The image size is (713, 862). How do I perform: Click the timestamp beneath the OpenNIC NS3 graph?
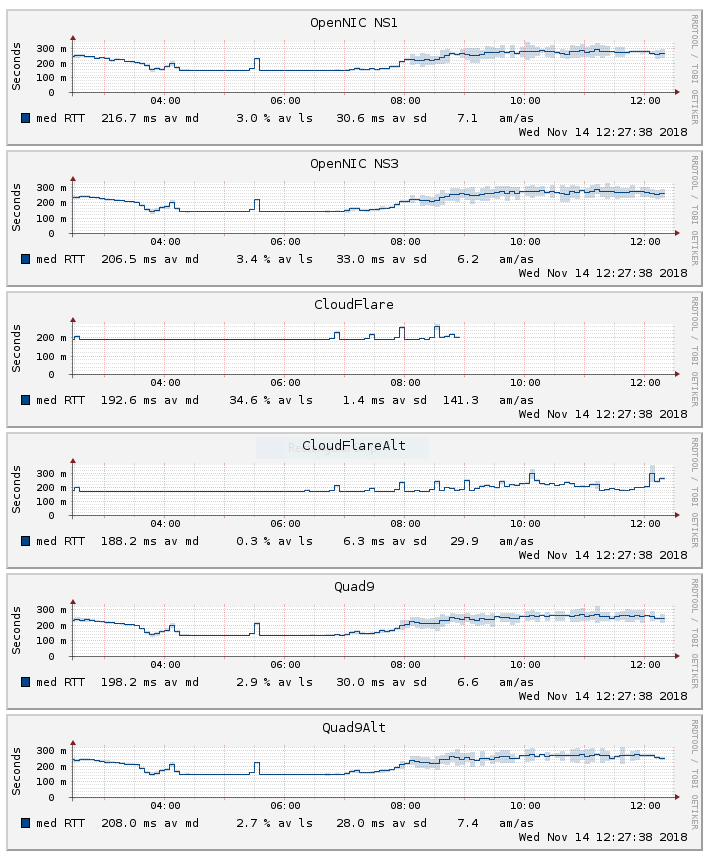click(603, 272)
